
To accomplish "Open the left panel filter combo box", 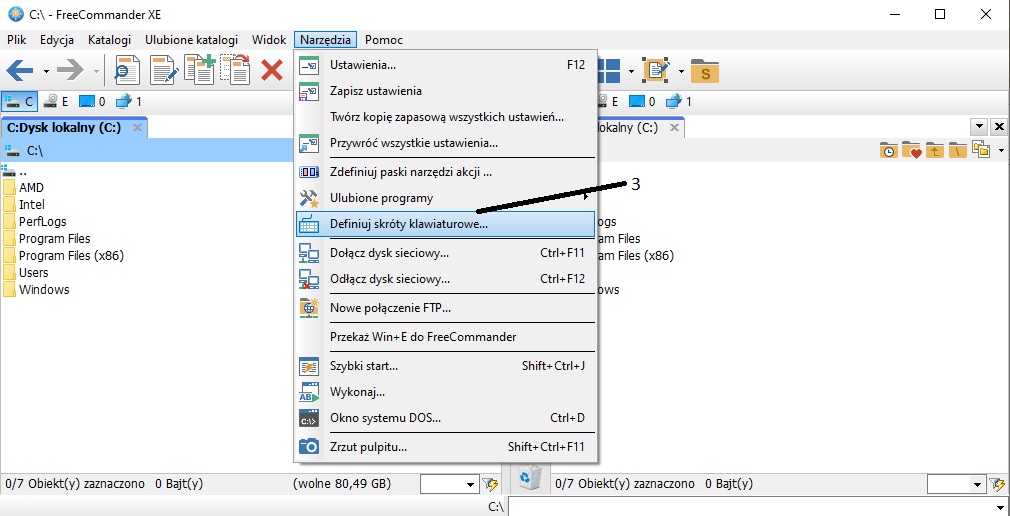I will 449,483.
